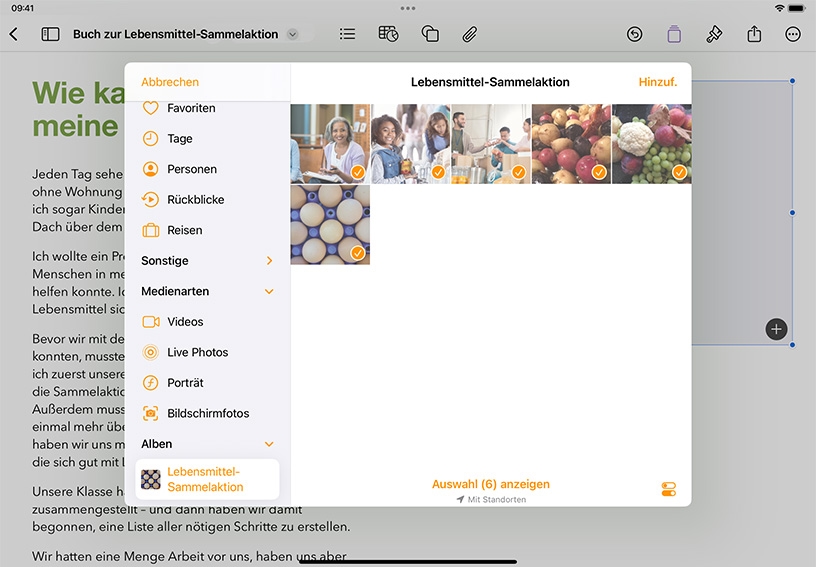Tap the Live Photos concentric circles icon

point(150,352)
